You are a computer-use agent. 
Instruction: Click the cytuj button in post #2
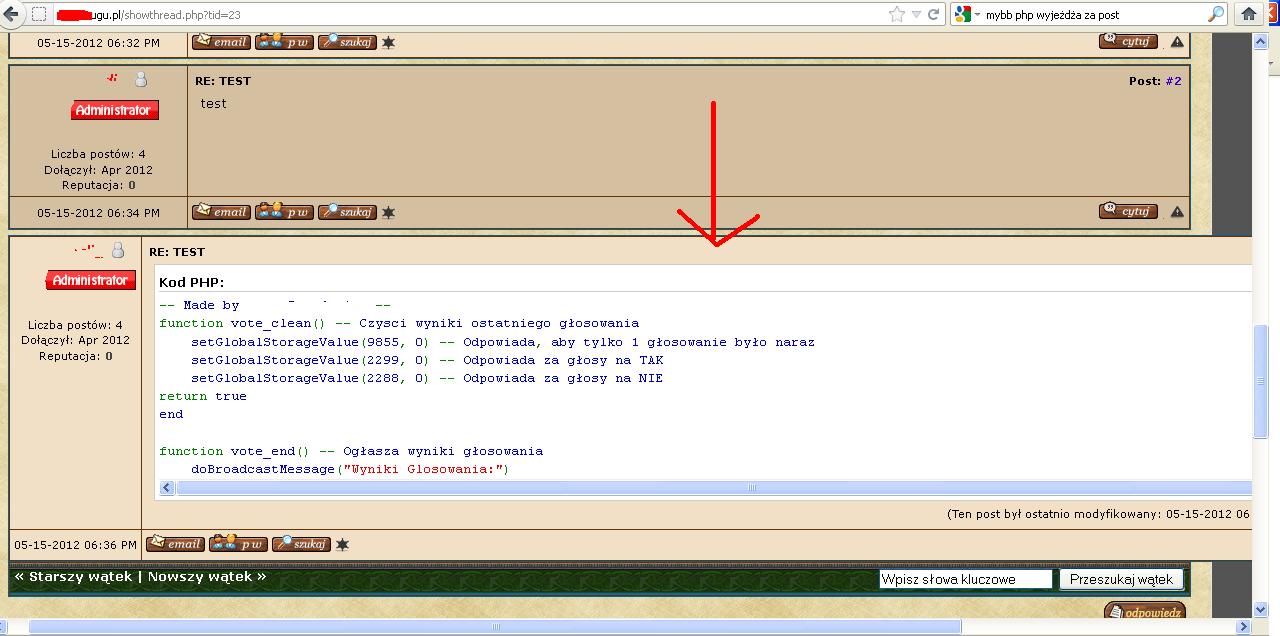coord(1128,211)
